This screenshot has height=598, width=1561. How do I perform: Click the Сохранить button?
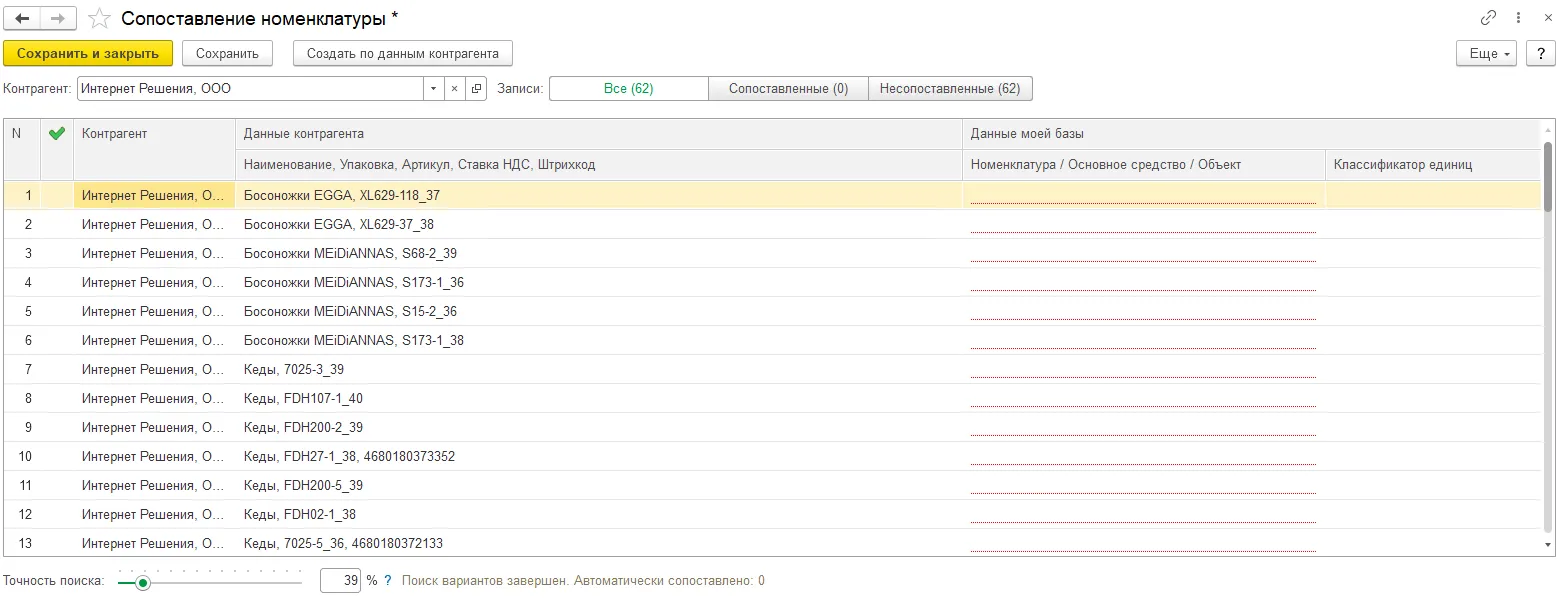tap(227, 53)
